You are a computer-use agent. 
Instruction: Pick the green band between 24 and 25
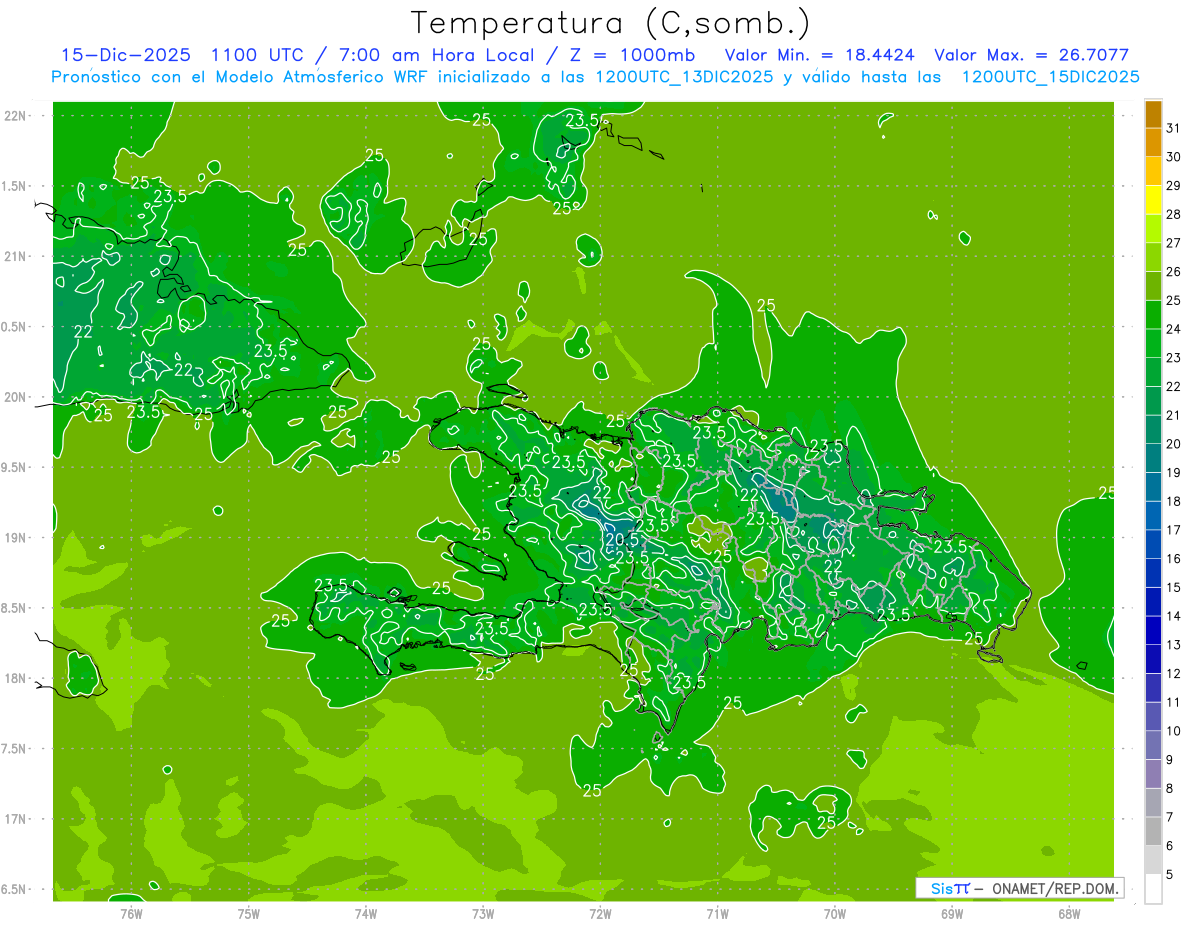[1153, 315]
